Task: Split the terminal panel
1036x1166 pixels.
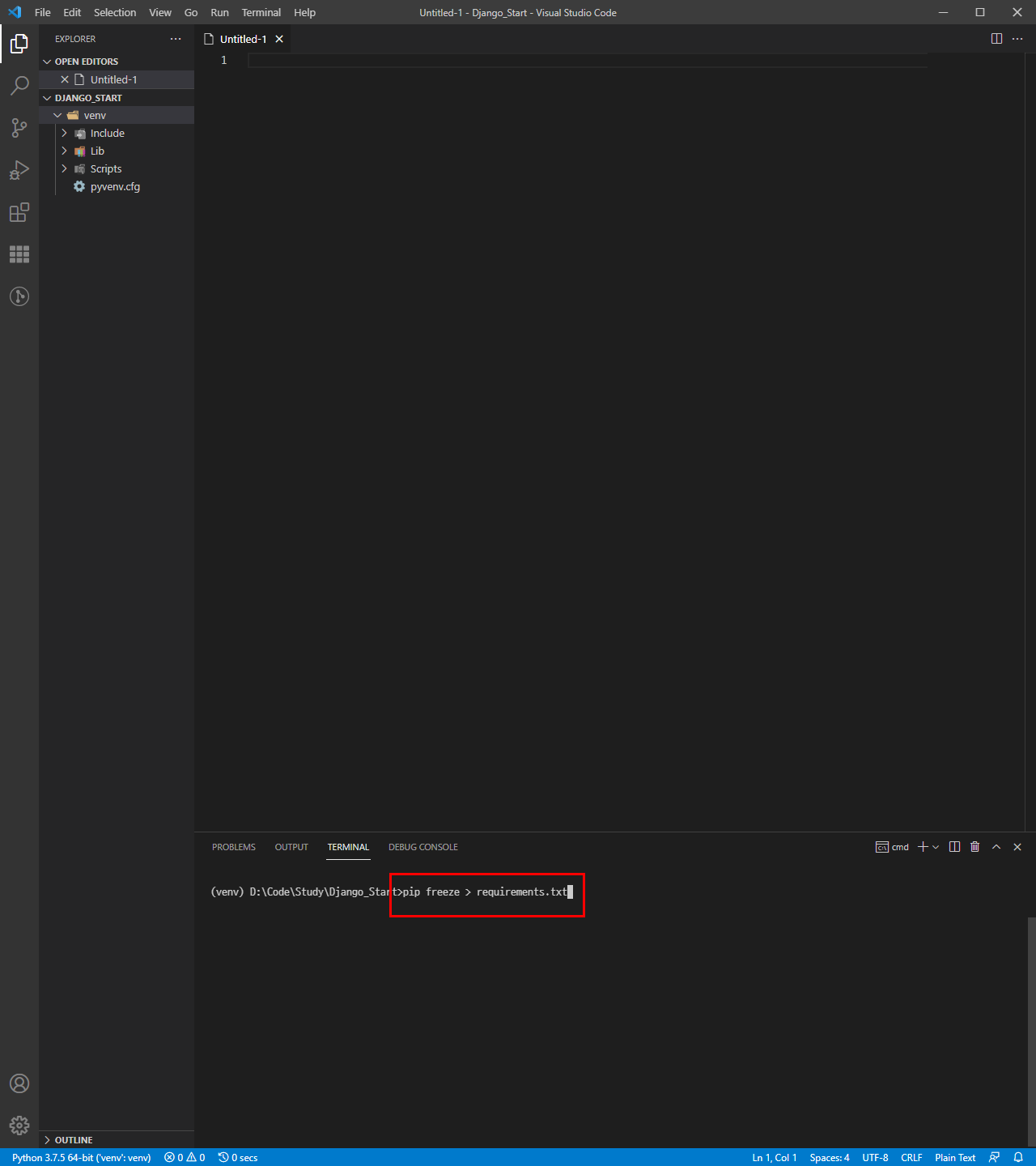Action: [x=954, y=847]
